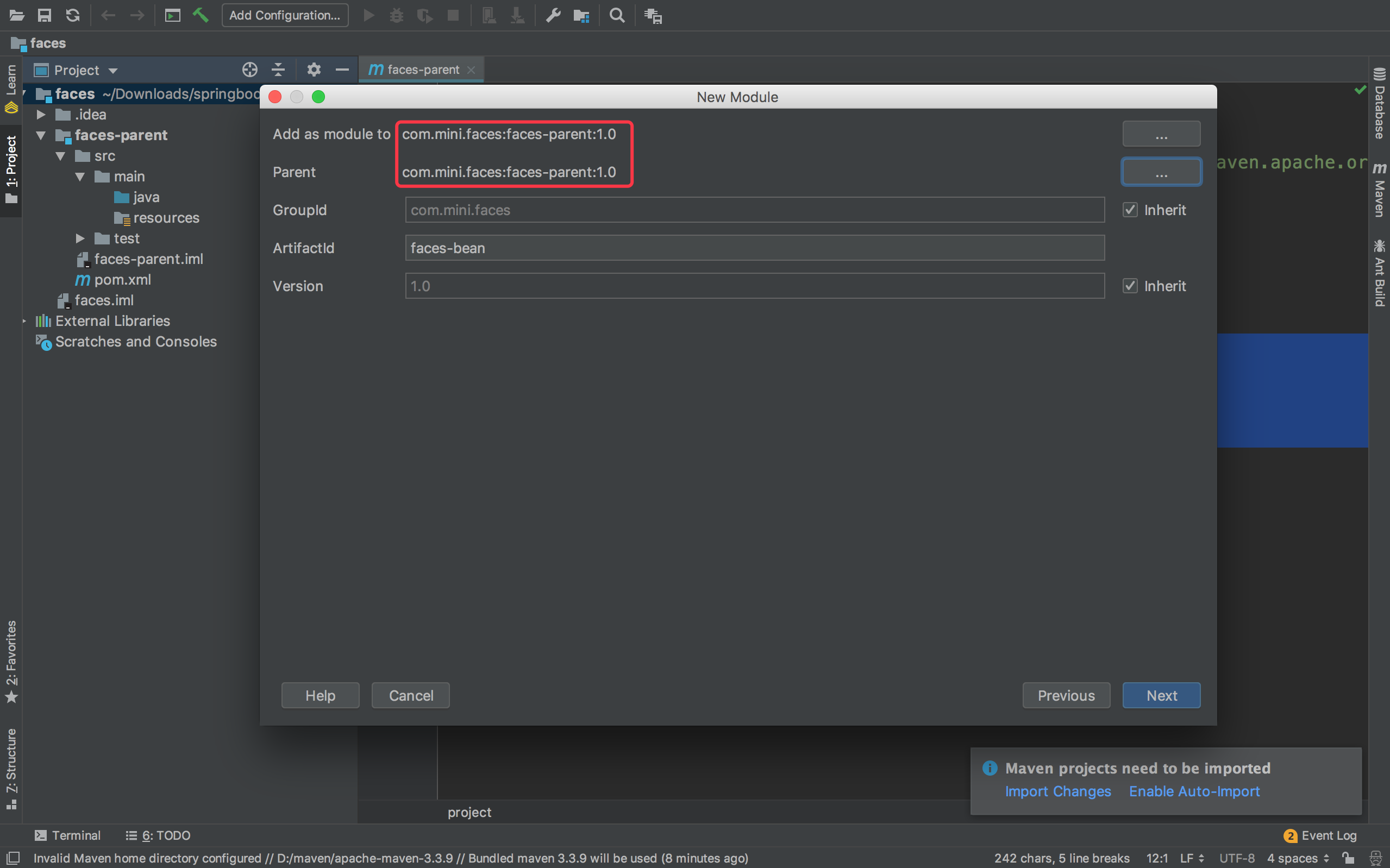Click Enable Auto-Import link
This screenshot has height=868, width=1390.
(x=1194, y=791)
